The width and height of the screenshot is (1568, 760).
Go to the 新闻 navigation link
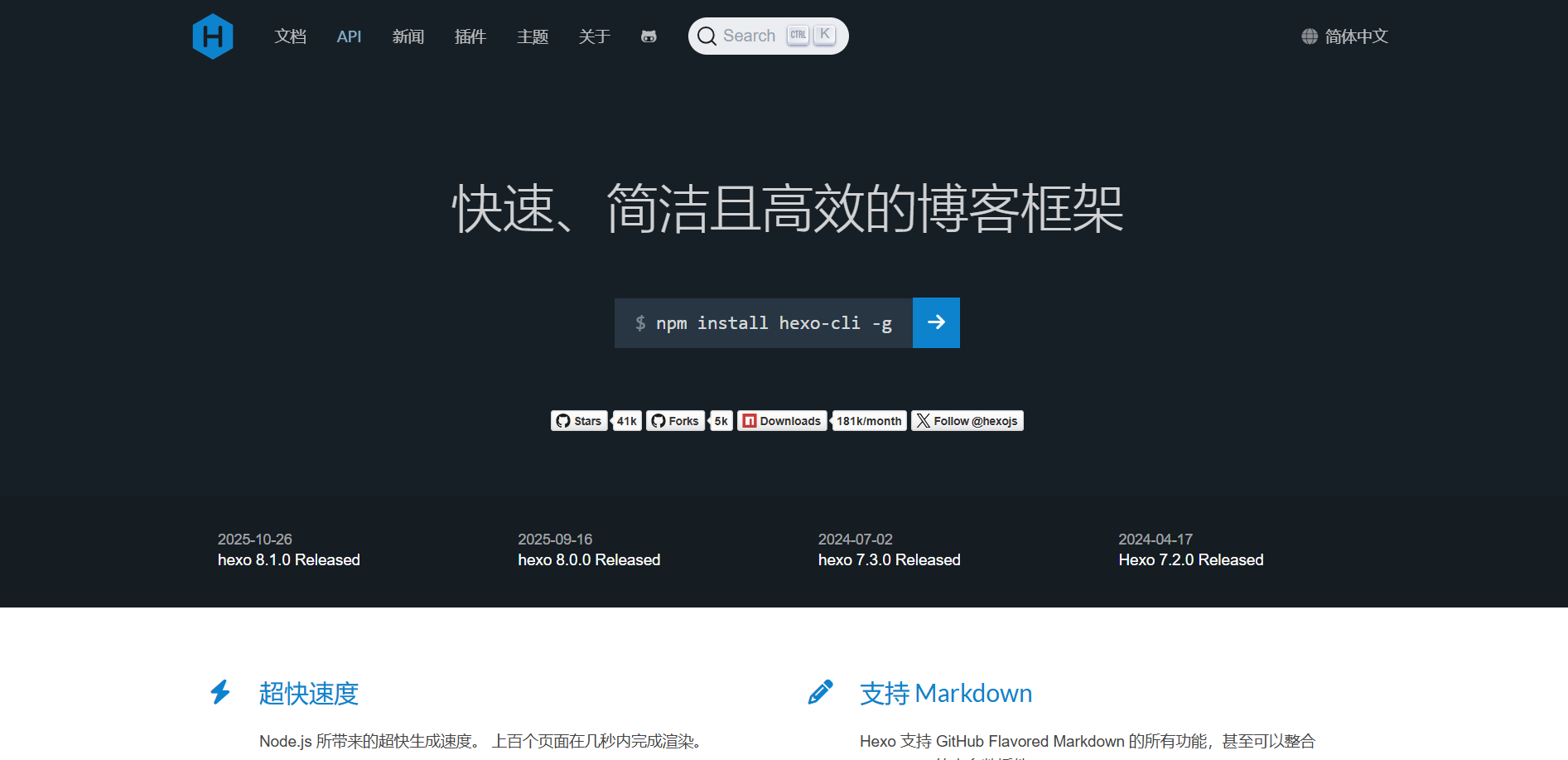tap(408, 36)
